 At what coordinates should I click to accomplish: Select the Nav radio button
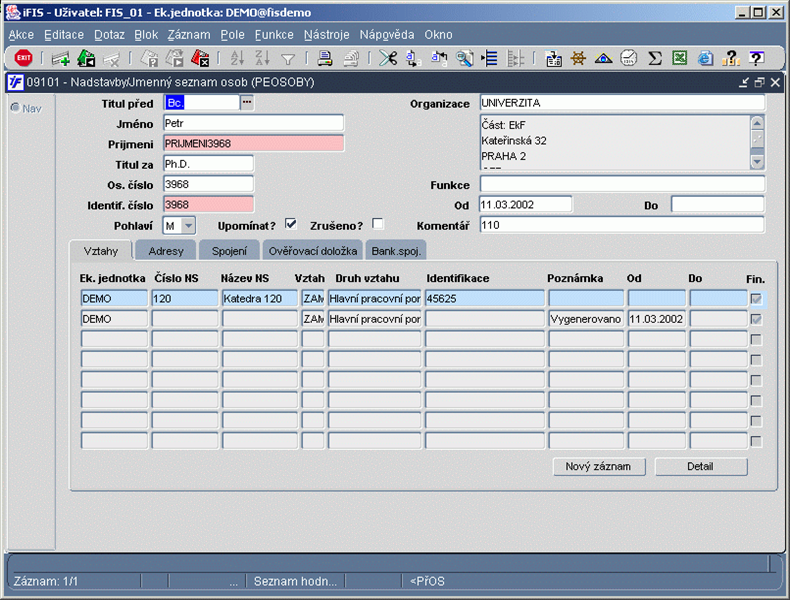[x=15, y=107]
